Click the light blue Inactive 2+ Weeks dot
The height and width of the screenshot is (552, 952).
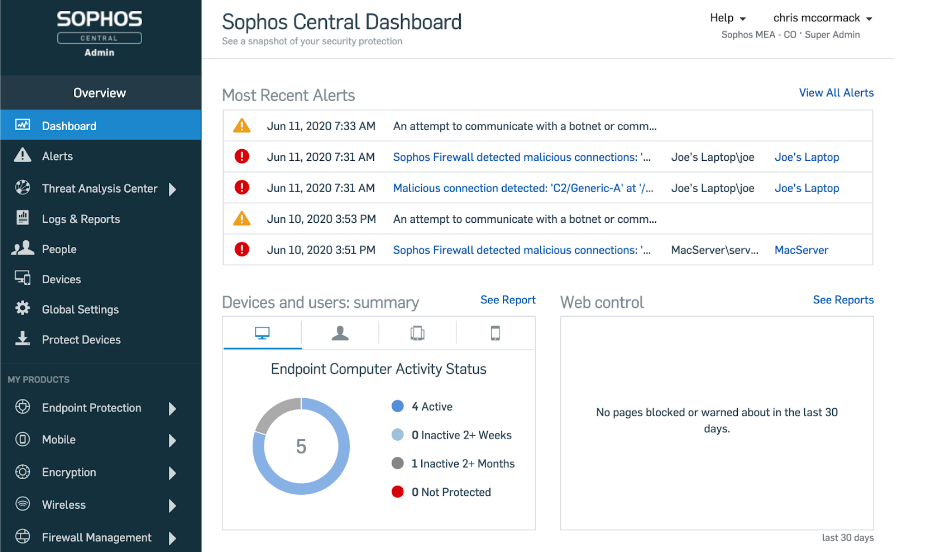click(398, 434)
